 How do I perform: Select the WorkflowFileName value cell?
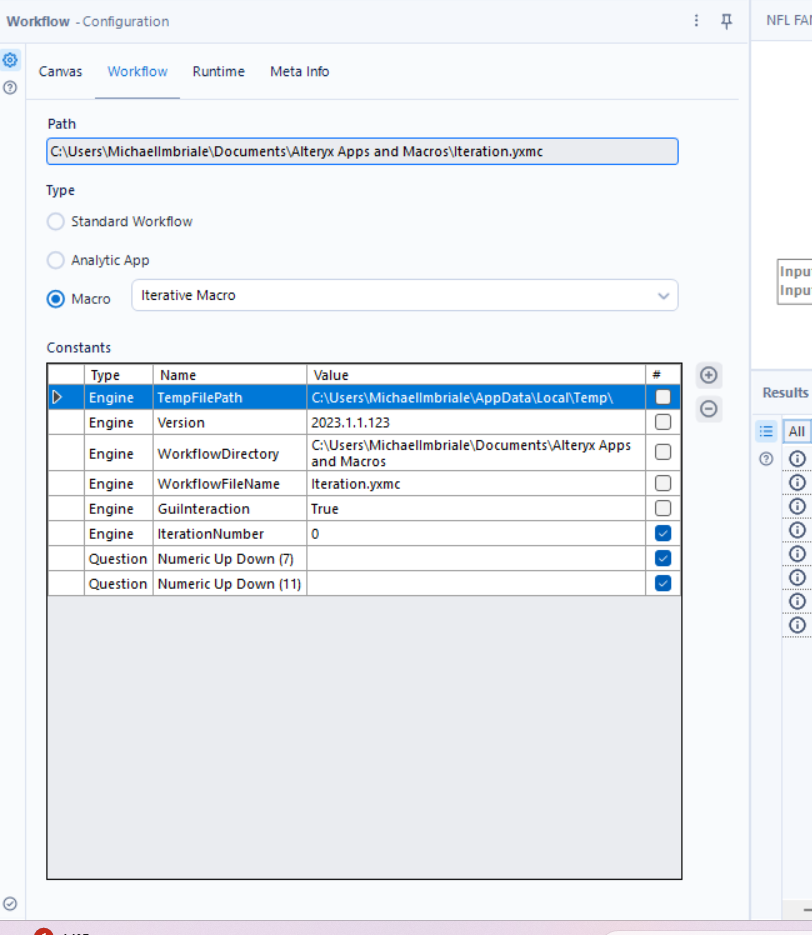475,484
